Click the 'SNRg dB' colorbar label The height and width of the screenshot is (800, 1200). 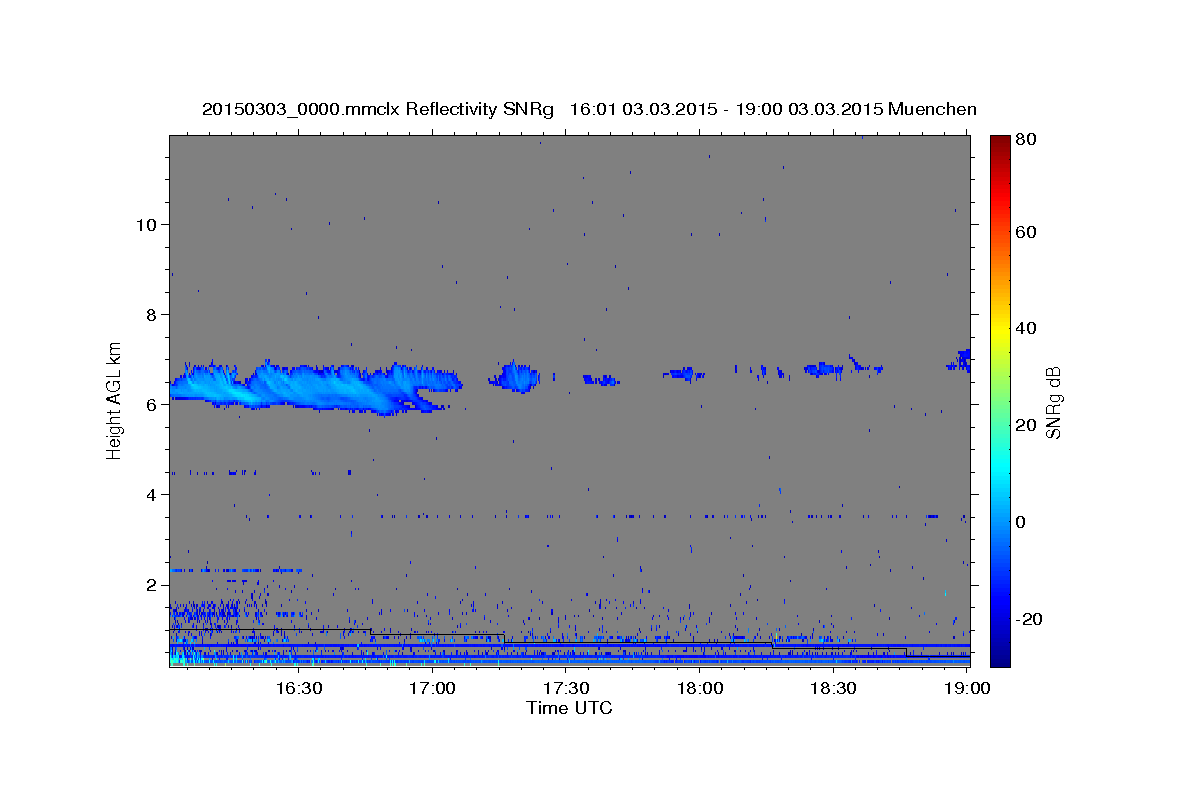pos(1053,402)
